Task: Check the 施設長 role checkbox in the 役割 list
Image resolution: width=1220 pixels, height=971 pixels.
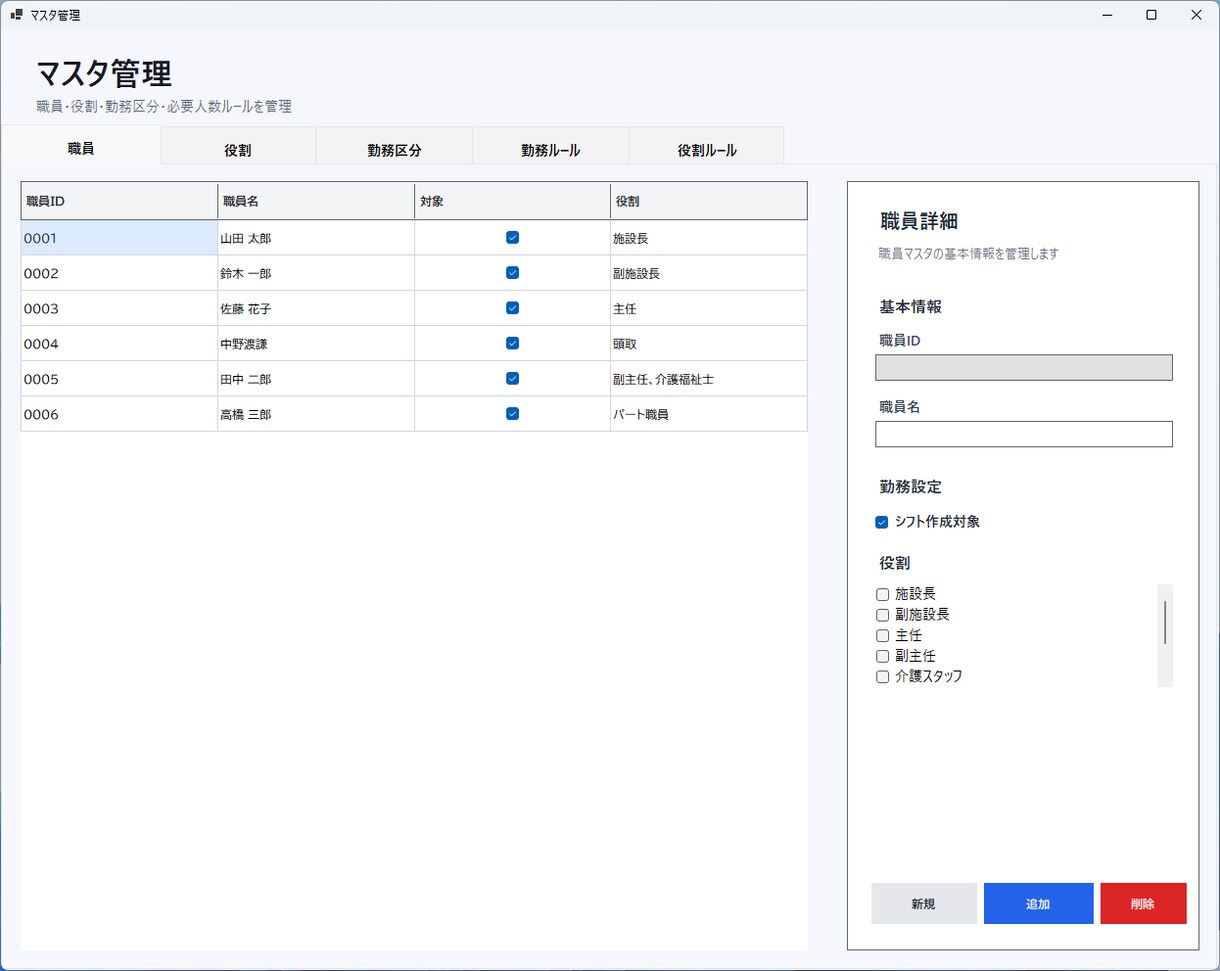Action: pyautogui.click(x=882, y=594)
